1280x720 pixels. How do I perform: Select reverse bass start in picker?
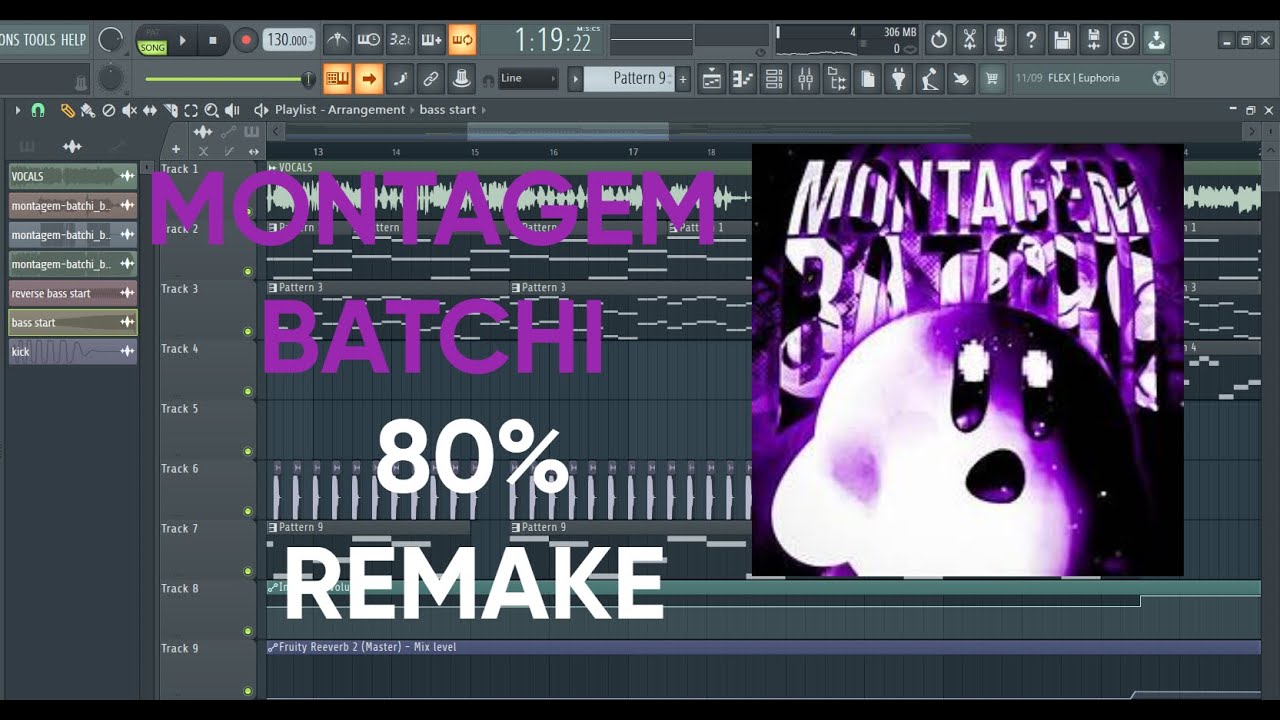pyautogui.click(x=73, y=293)
